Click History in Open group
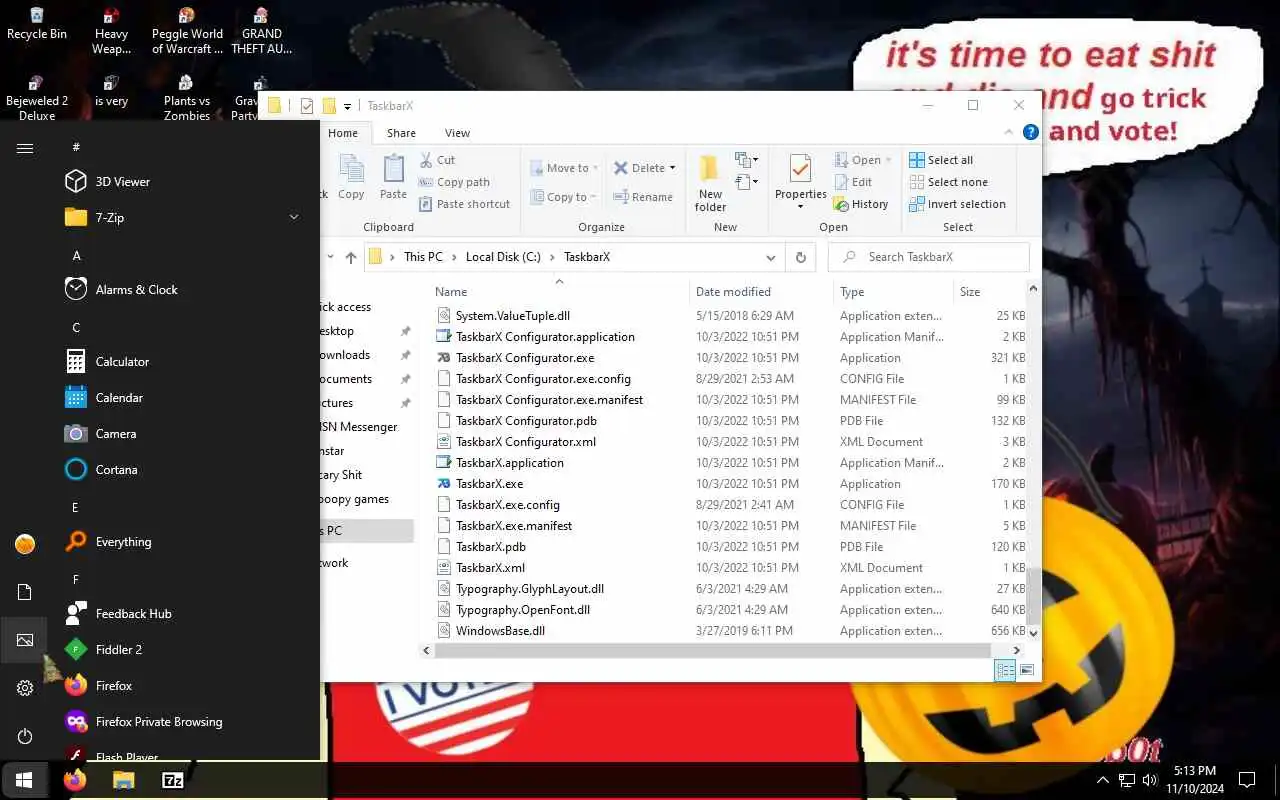This screenshot has width=1280, height=800. click(x=861, y=204)
